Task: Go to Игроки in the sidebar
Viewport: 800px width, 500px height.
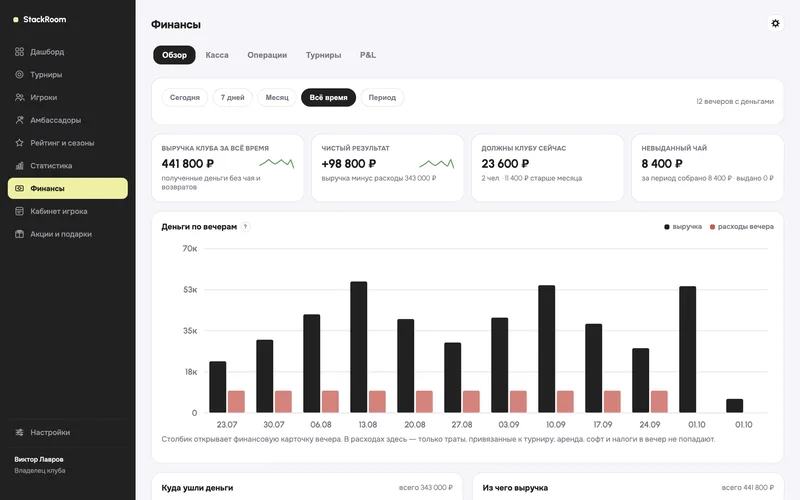Action: tap(68, 97)
